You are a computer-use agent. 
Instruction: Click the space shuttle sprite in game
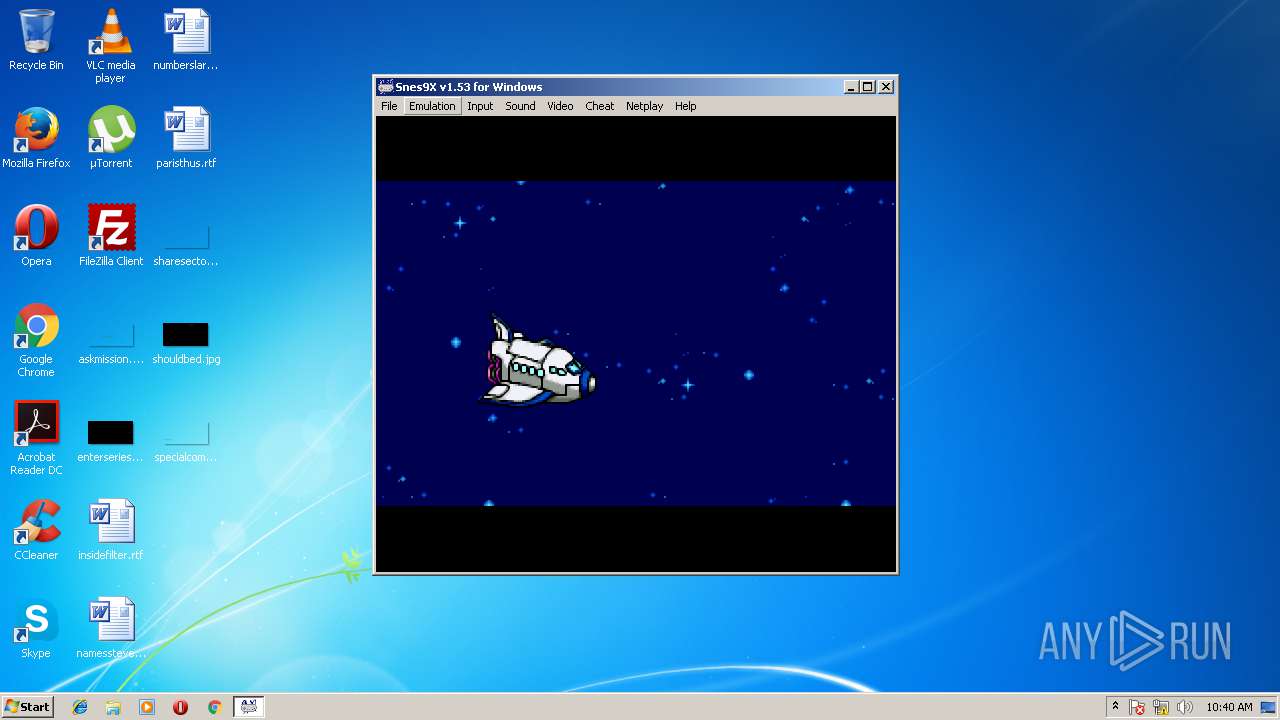coord(540,362)
